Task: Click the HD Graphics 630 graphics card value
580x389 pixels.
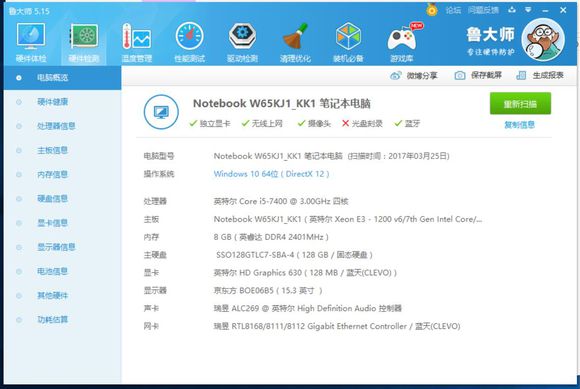Action: (x=305, y=273)
